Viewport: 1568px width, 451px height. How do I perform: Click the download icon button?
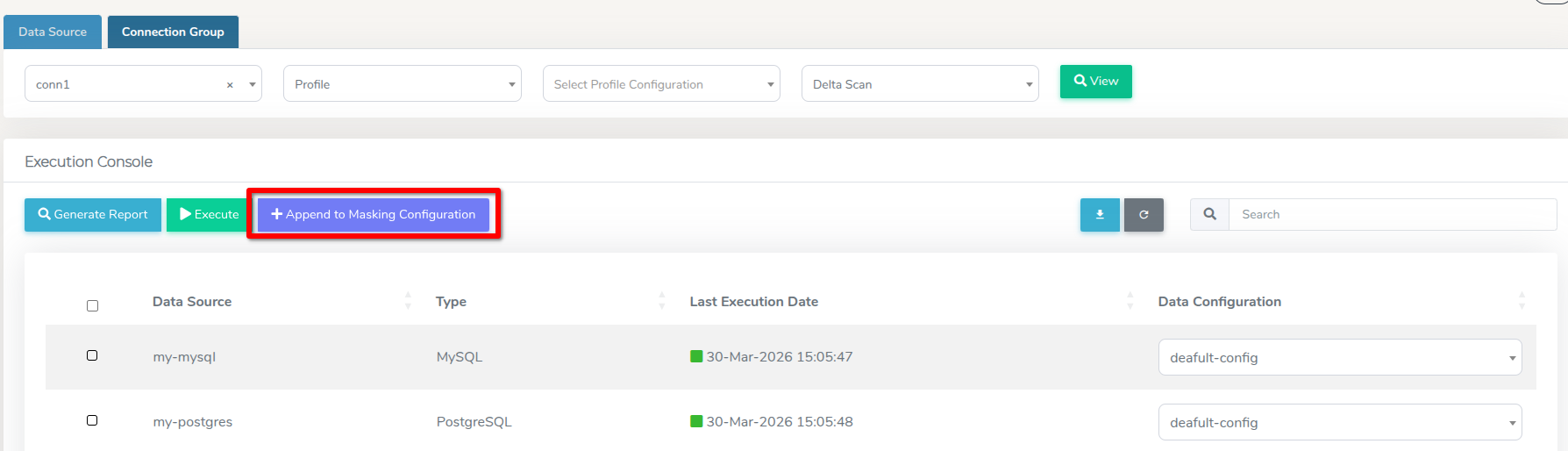click(1100, 215)
